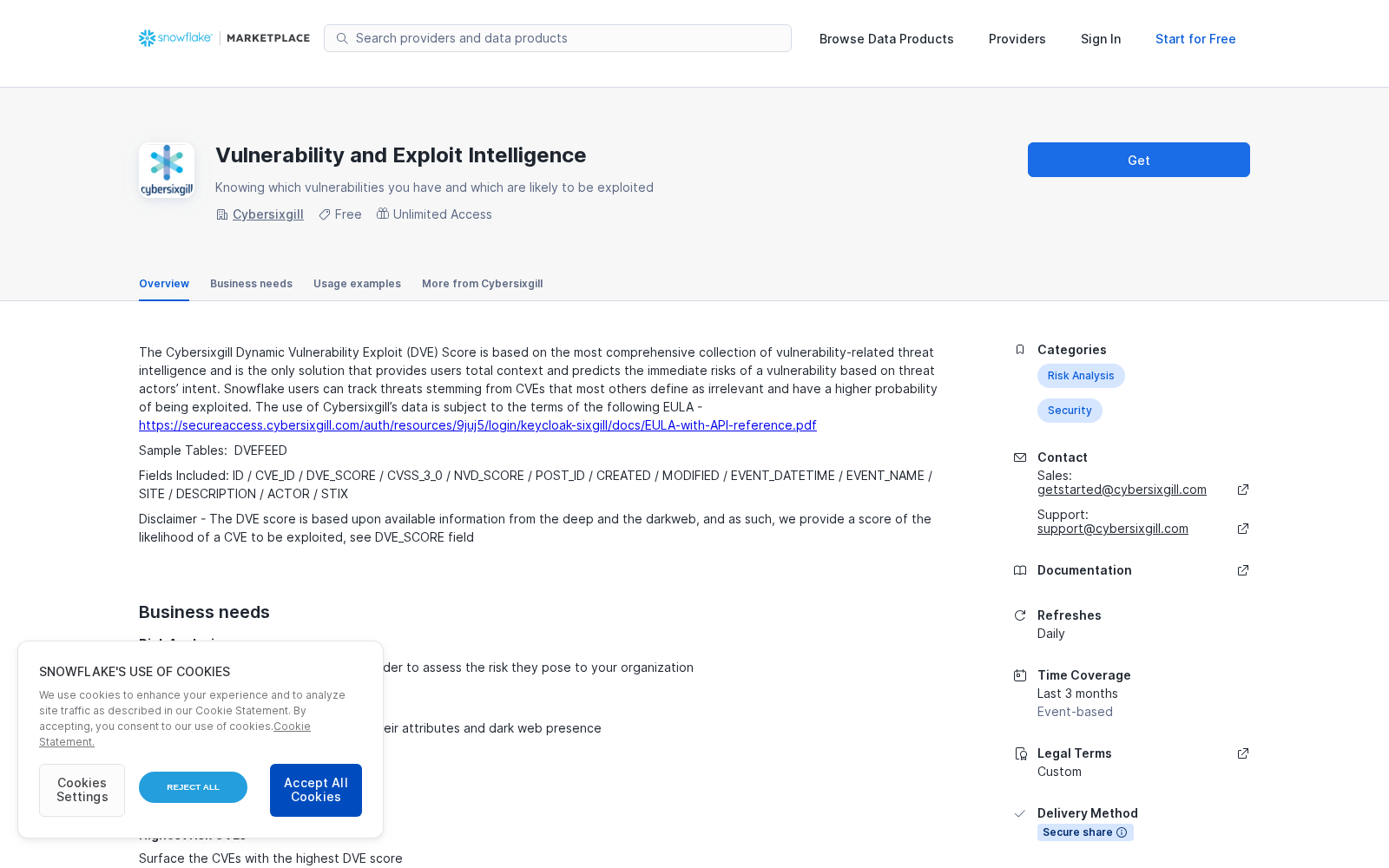Reject all cookies
The height and width of the screenshot is (868, 1389).
coord(193,787)
